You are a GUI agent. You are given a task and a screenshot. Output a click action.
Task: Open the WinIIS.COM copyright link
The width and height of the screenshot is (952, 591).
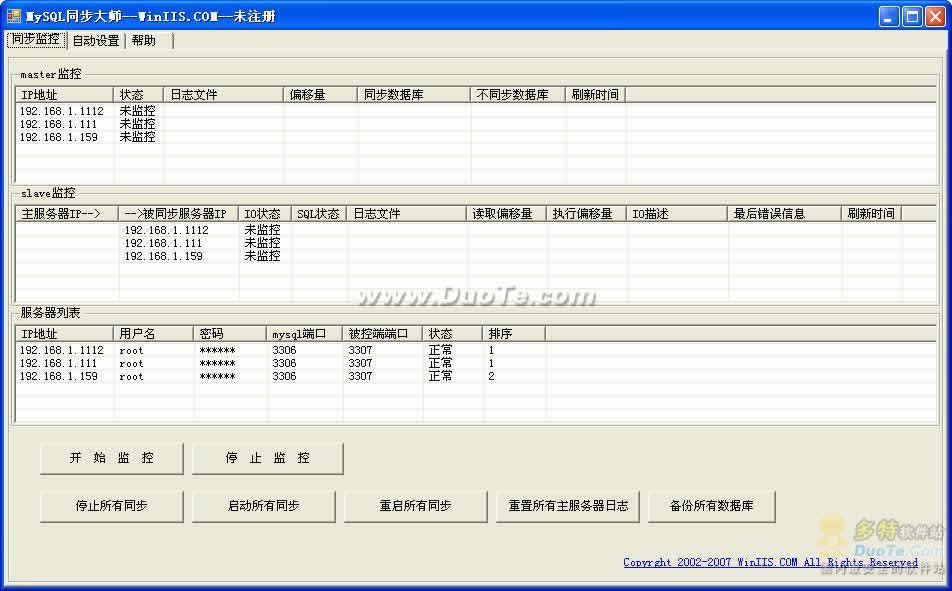(x=770, y=562)
